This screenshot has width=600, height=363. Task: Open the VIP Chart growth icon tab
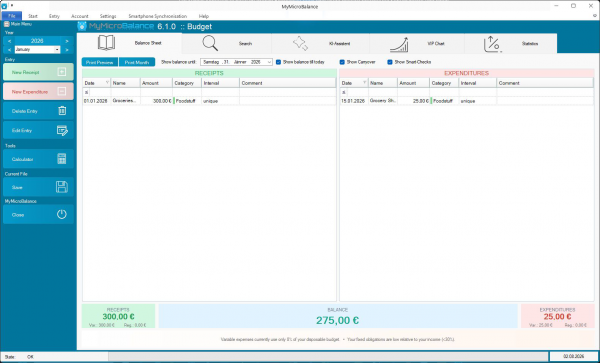tap(399, 44)
